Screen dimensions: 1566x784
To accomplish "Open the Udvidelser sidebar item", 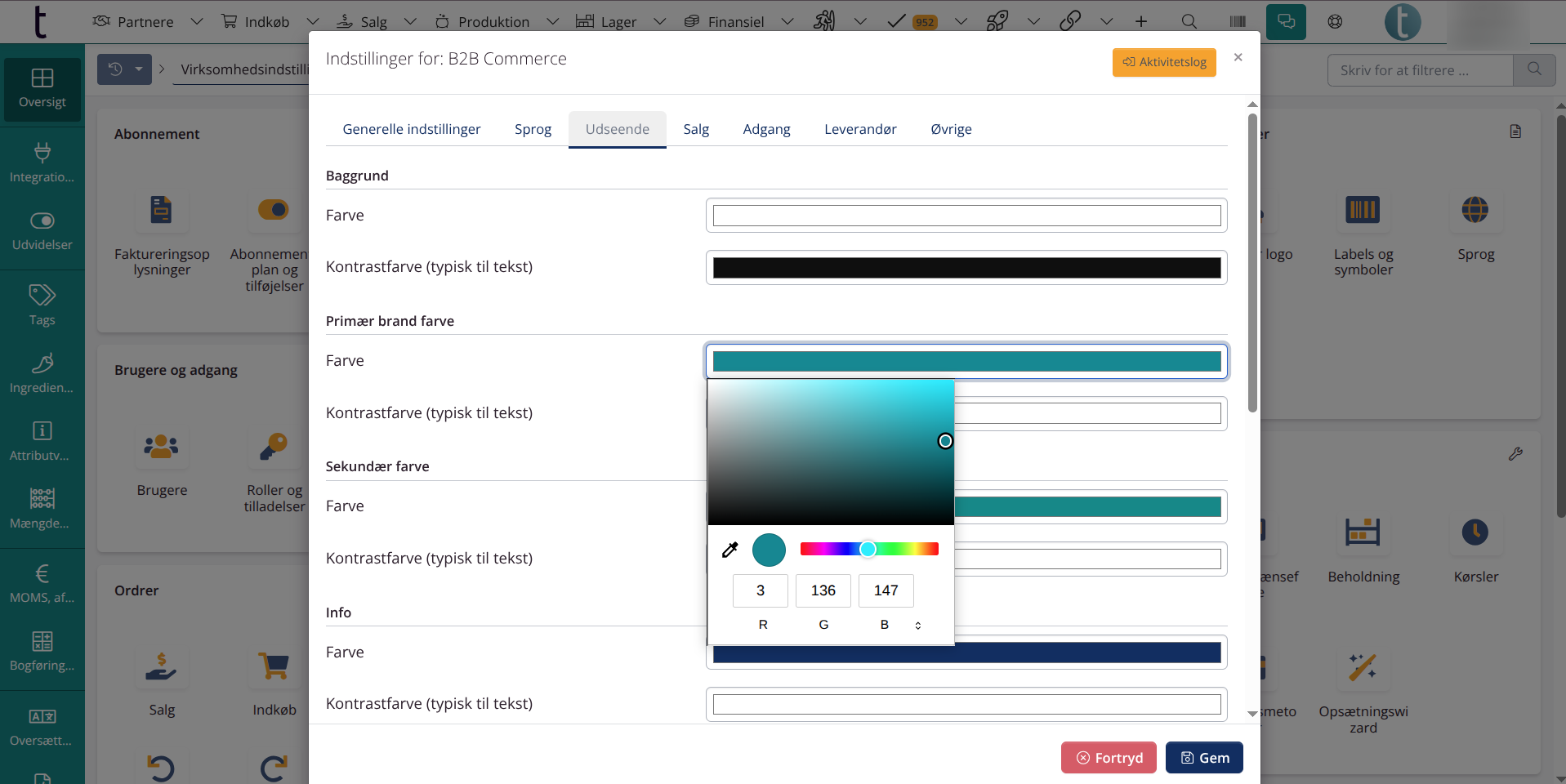I will point(42,230).
